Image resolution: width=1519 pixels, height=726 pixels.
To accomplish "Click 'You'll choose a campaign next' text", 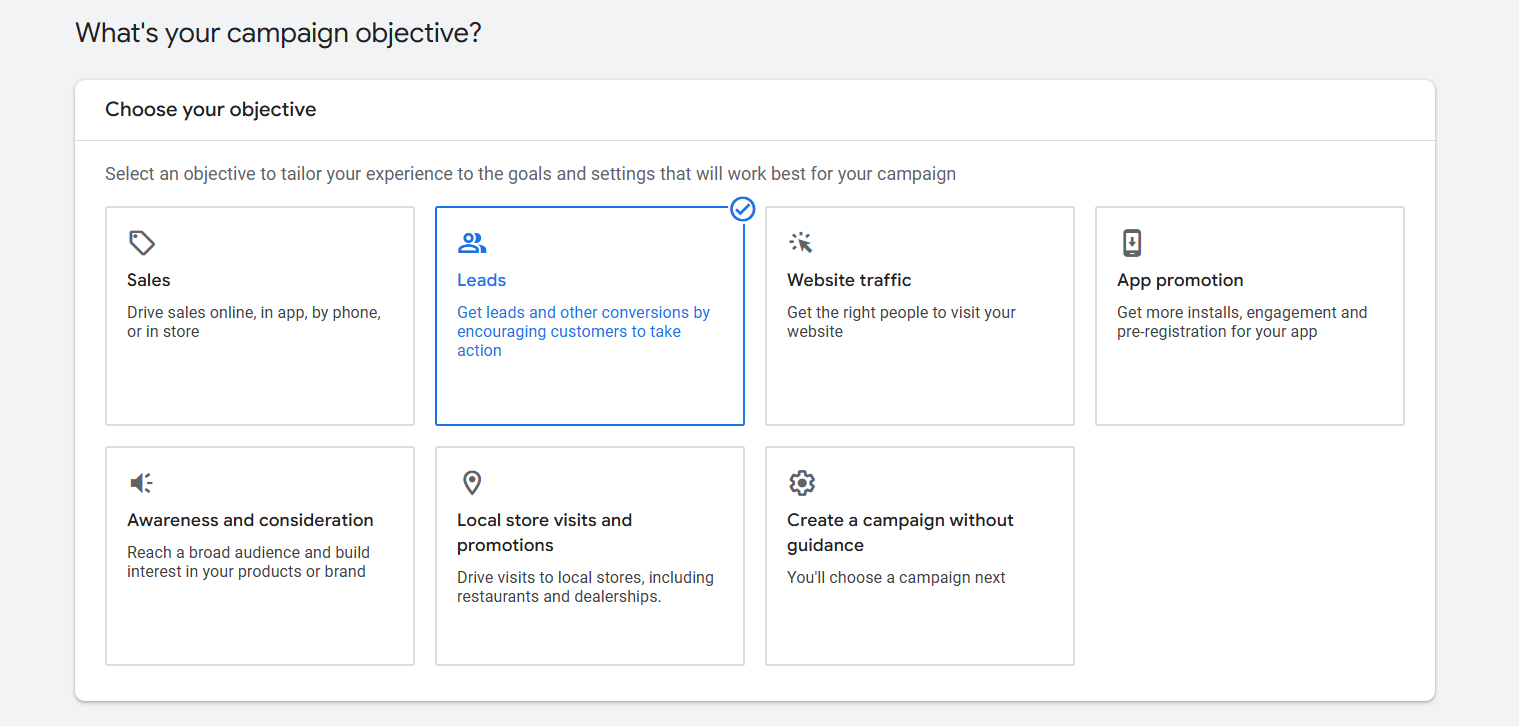I will (x=896, y=577).
